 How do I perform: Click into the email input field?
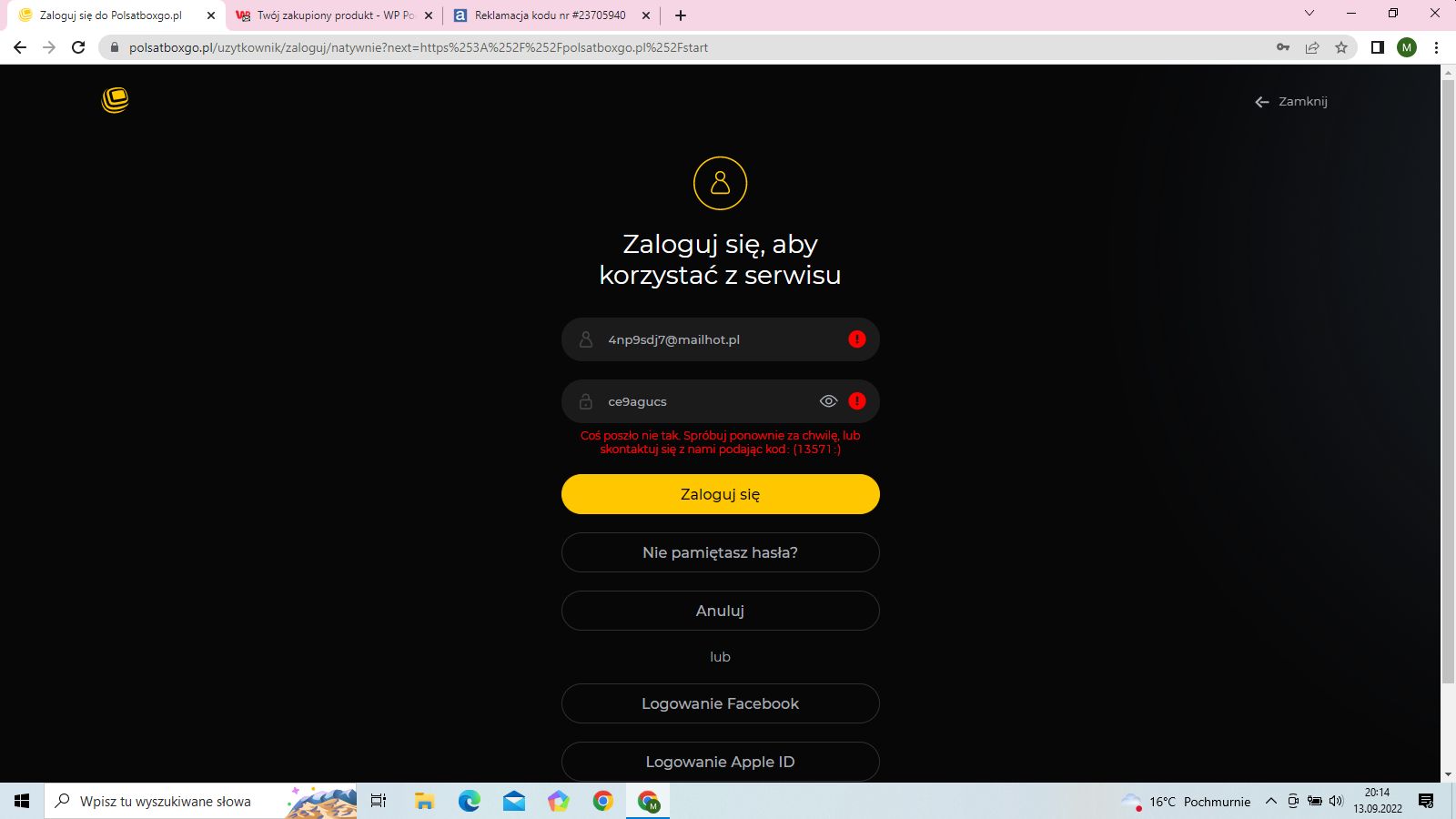(719, 339)
